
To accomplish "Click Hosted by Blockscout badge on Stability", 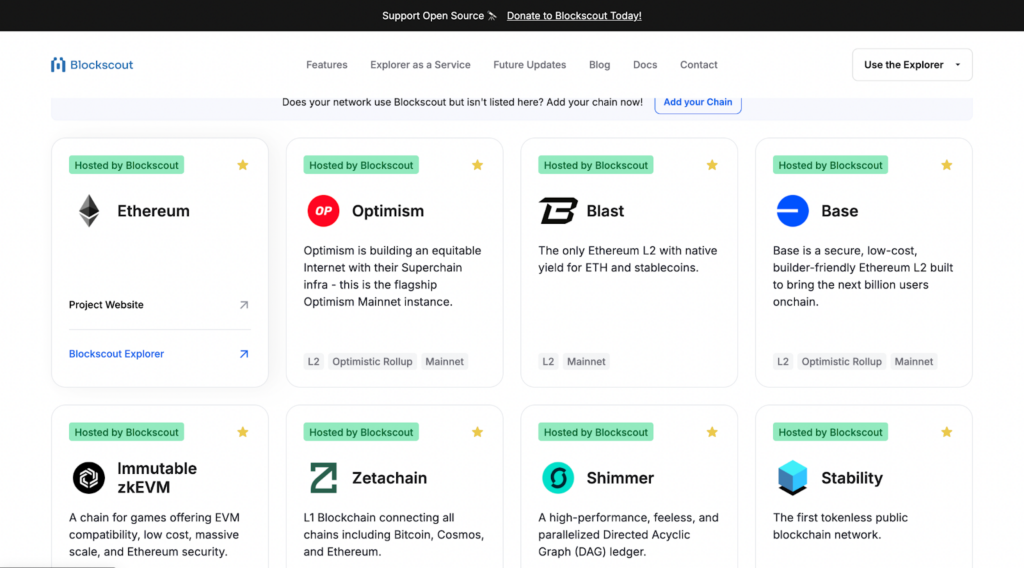I will point(830,432).
